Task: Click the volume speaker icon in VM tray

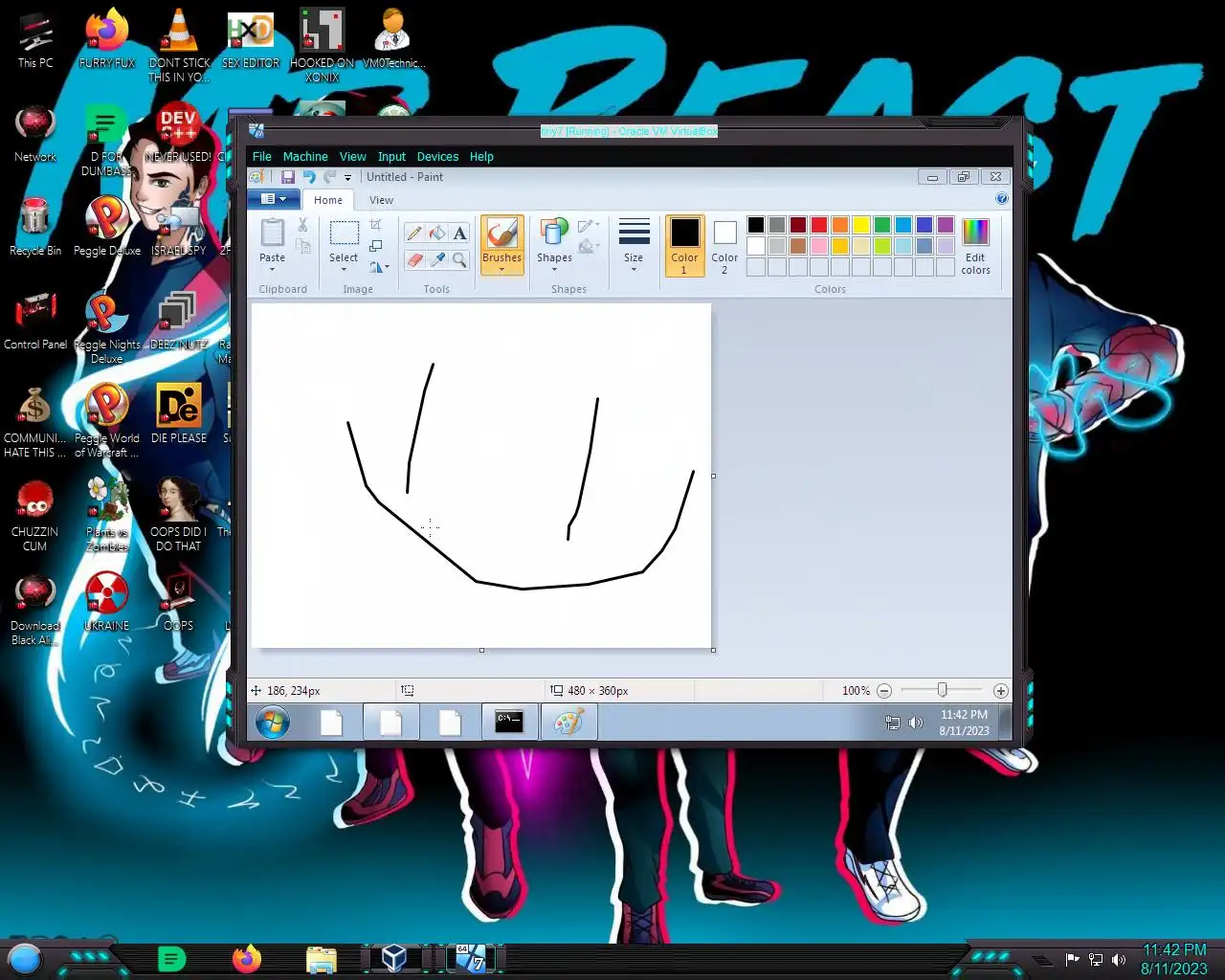Action: pyautogui.click(x=916, y=723)
